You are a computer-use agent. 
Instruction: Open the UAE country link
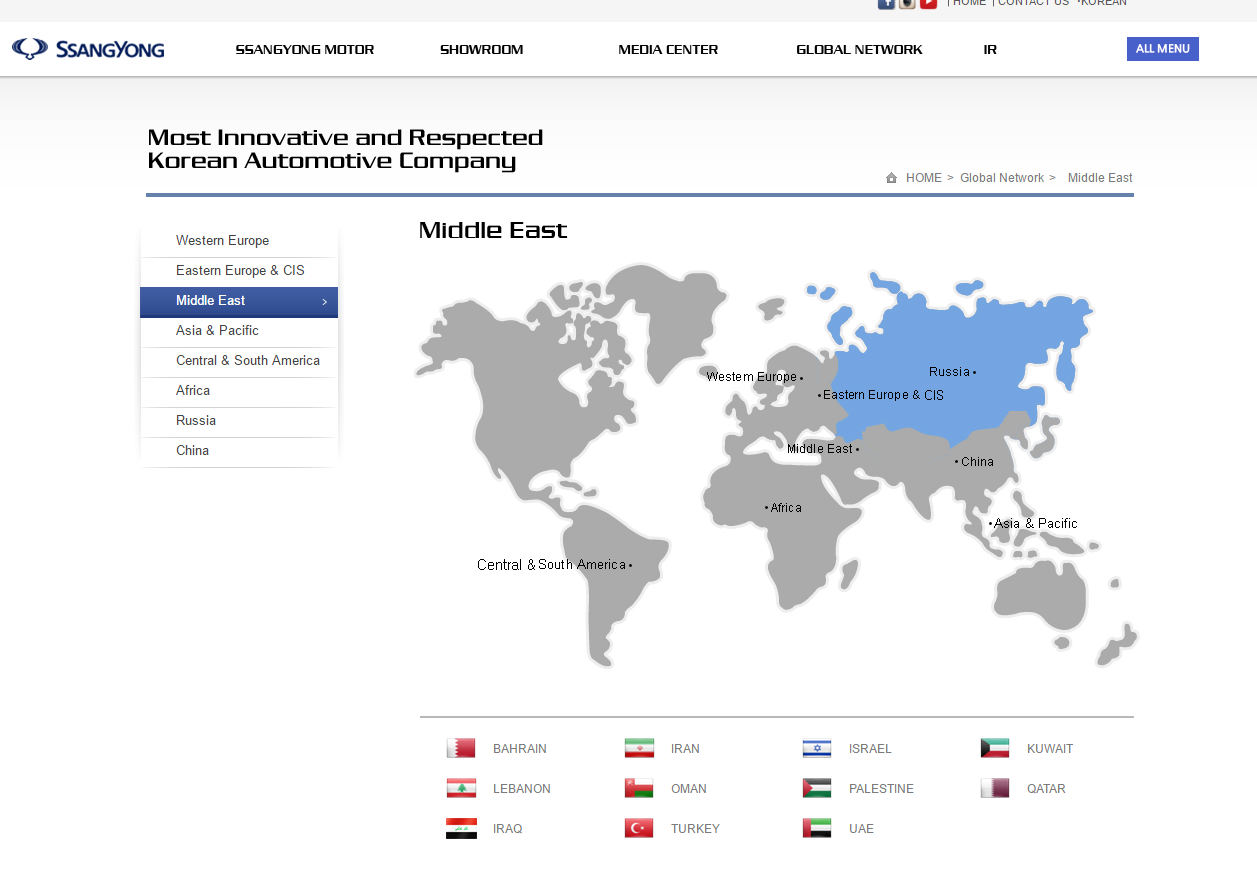click(861, 829)
